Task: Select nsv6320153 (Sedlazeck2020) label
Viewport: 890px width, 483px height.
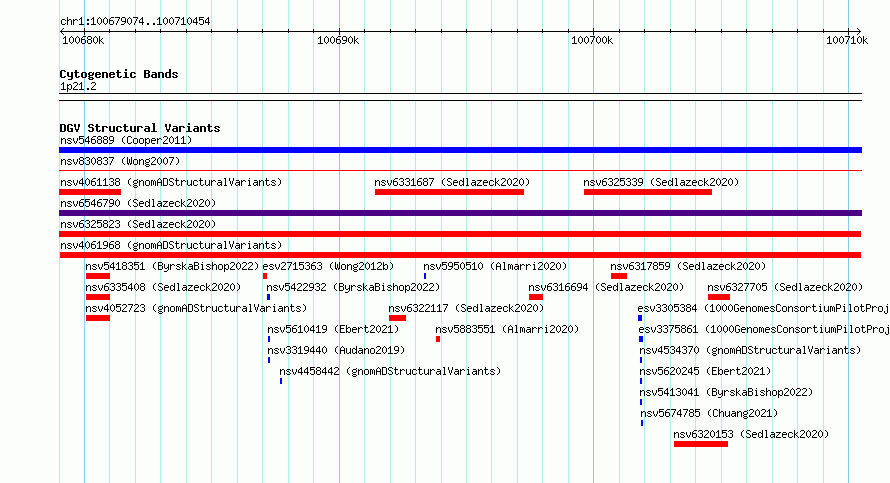Action: click(751, 434)
